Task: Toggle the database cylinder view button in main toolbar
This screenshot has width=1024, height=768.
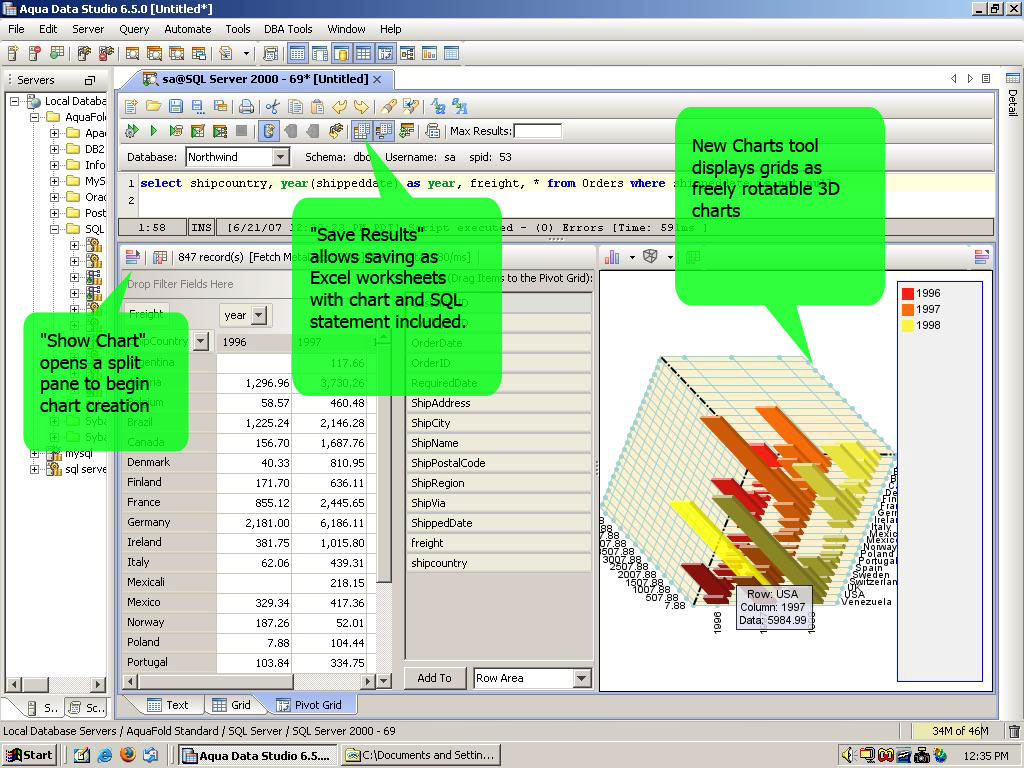Action: pyautogui.click(x=342, y=54)
